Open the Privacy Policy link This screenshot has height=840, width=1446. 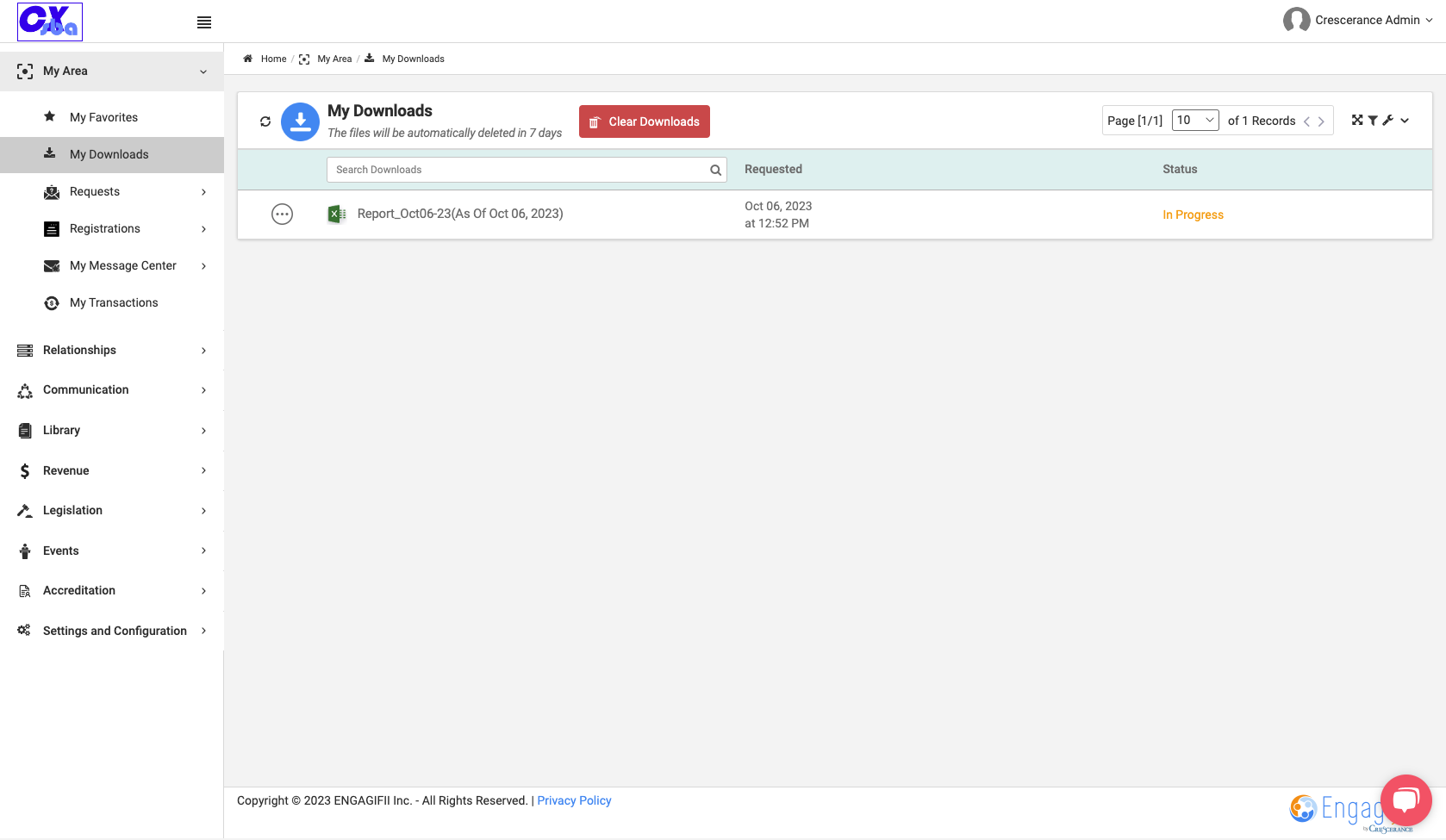point(574,800)
